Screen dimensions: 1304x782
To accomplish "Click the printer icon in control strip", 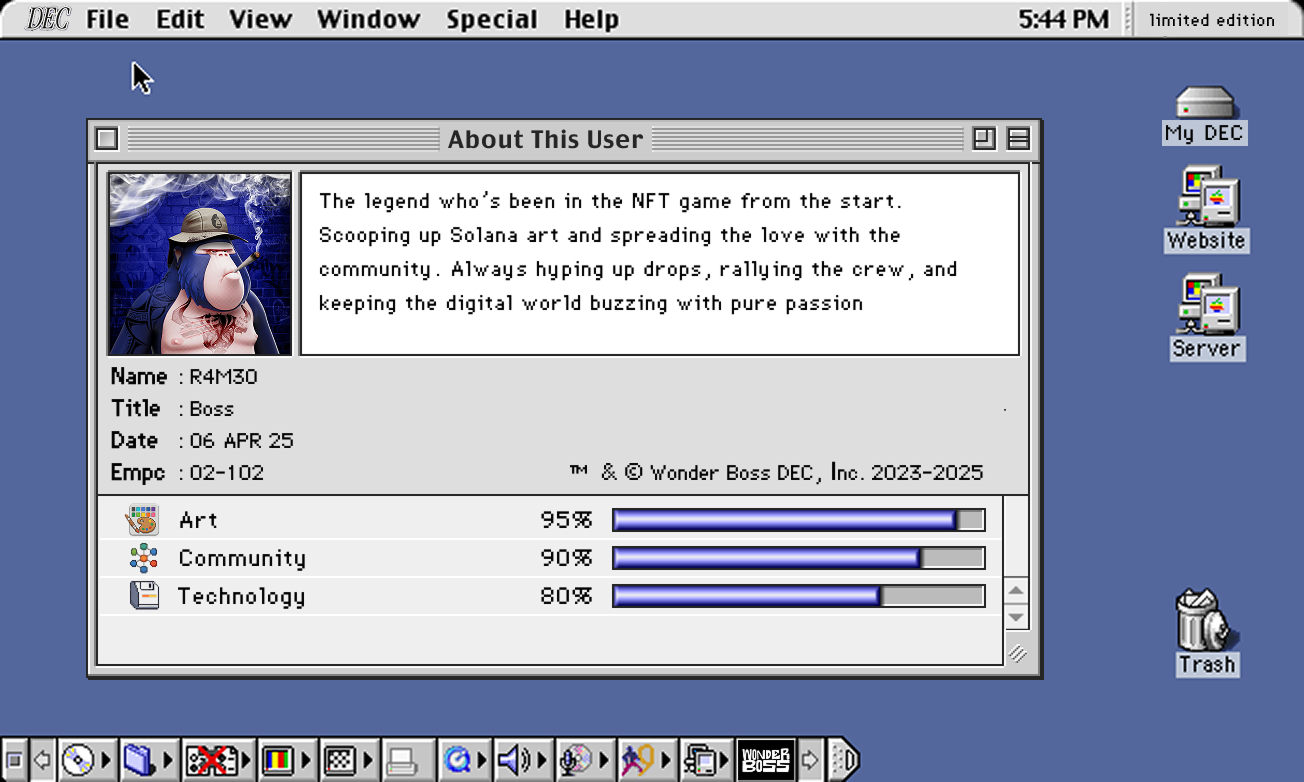I will pyautogui.click(x=402, y=761).
